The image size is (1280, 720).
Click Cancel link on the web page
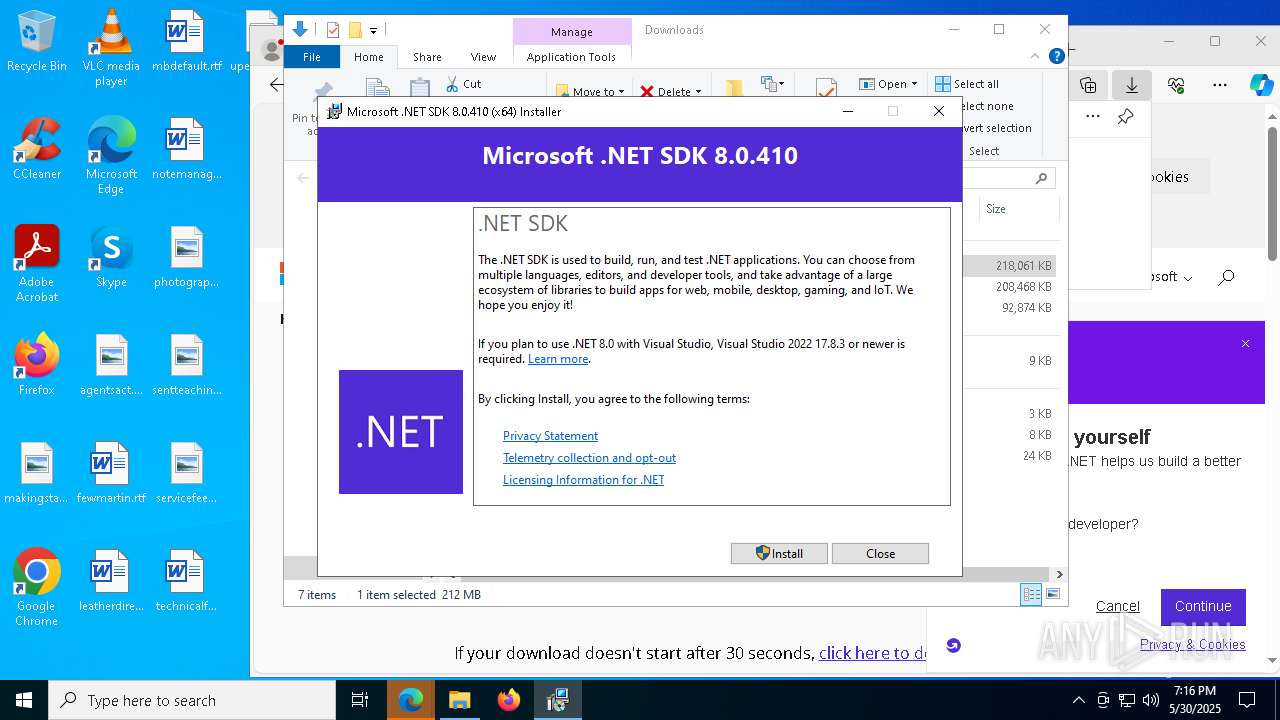(1117, 606)
